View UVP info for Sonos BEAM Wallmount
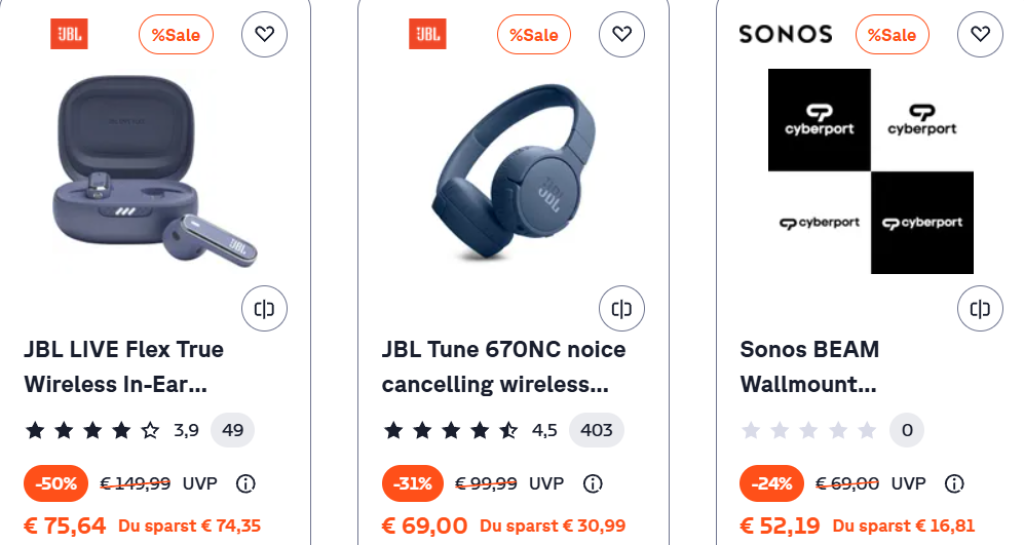This screenshot has width=1024, height=545. [x=954, y=484]
